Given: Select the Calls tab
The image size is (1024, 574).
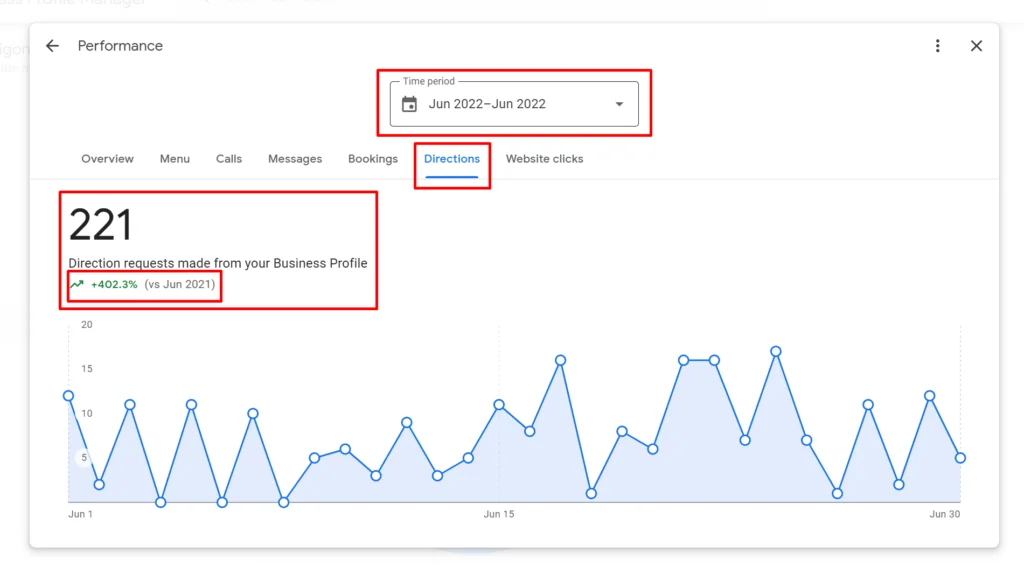Looking at the screenshot, I should [x=229, y=159].
